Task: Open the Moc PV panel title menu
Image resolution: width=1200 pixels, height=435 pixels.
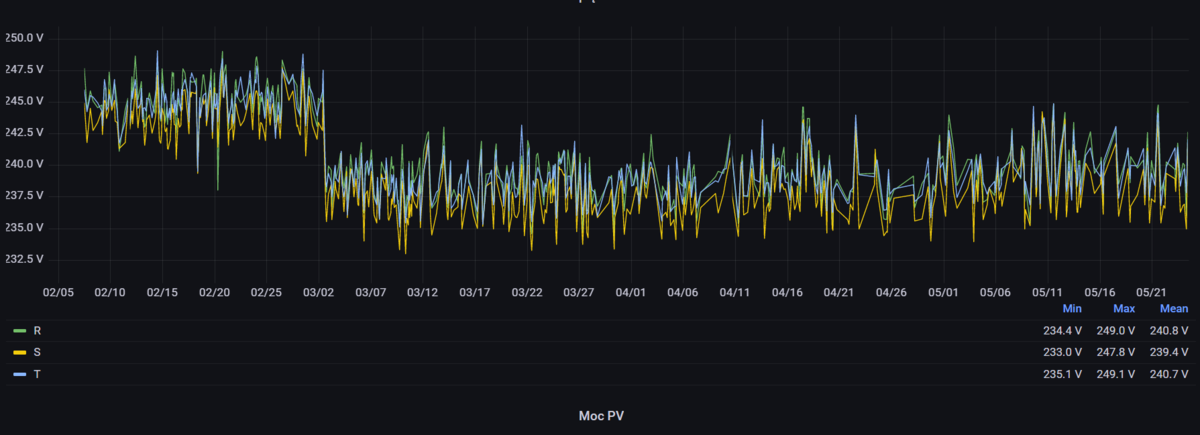Action: 600,415
